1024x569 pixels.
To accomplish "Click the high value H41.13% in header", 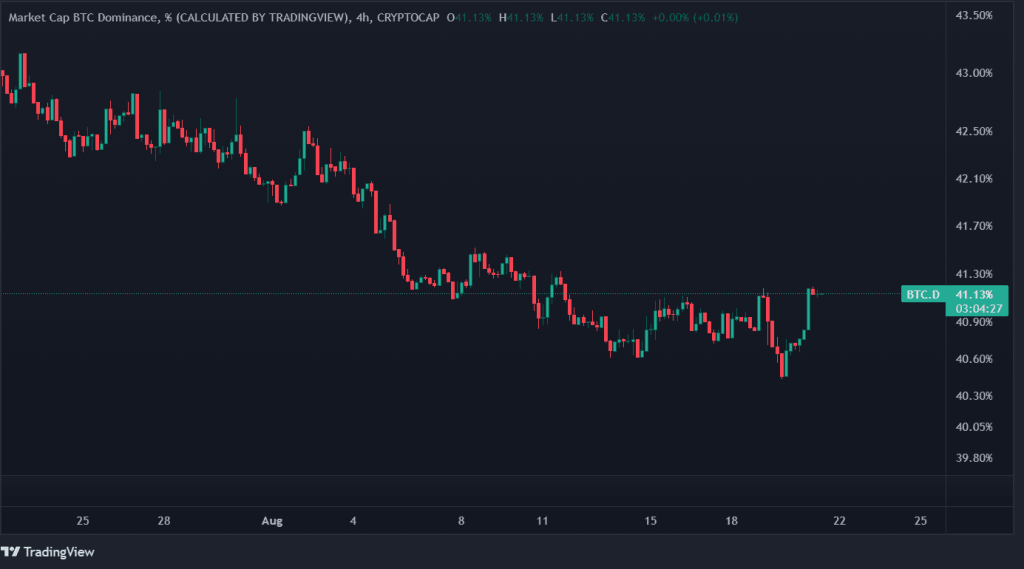I will [x=521, y=18].
